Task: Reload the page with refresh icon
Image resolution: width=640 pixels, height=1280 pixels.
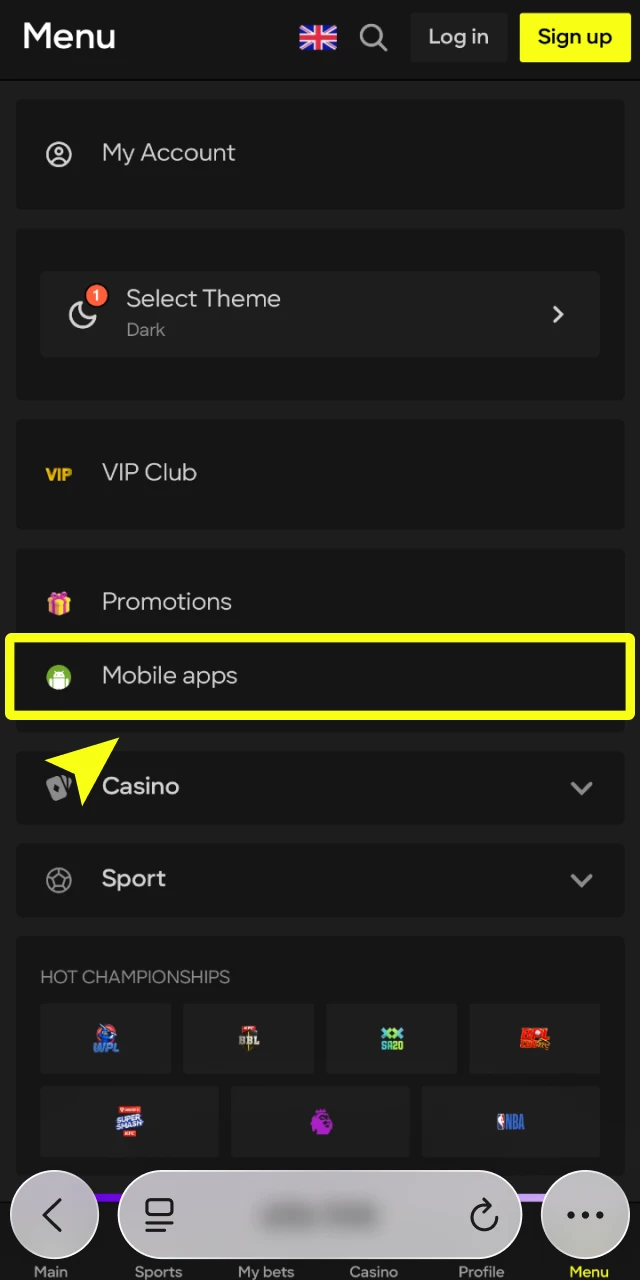Action: tap(484, 1215)
